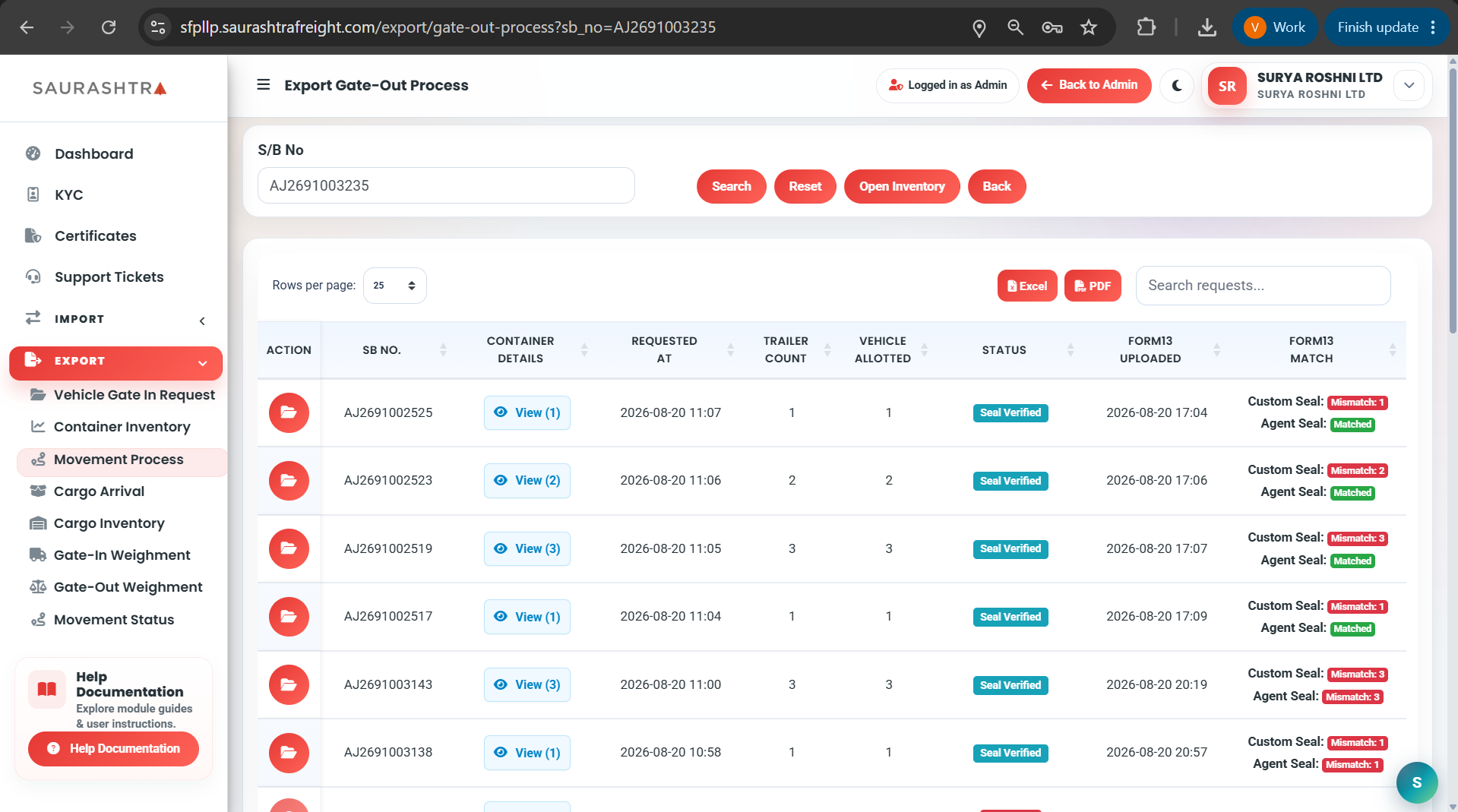Click the Search button

pyautogui.click(x=731, y=186)
